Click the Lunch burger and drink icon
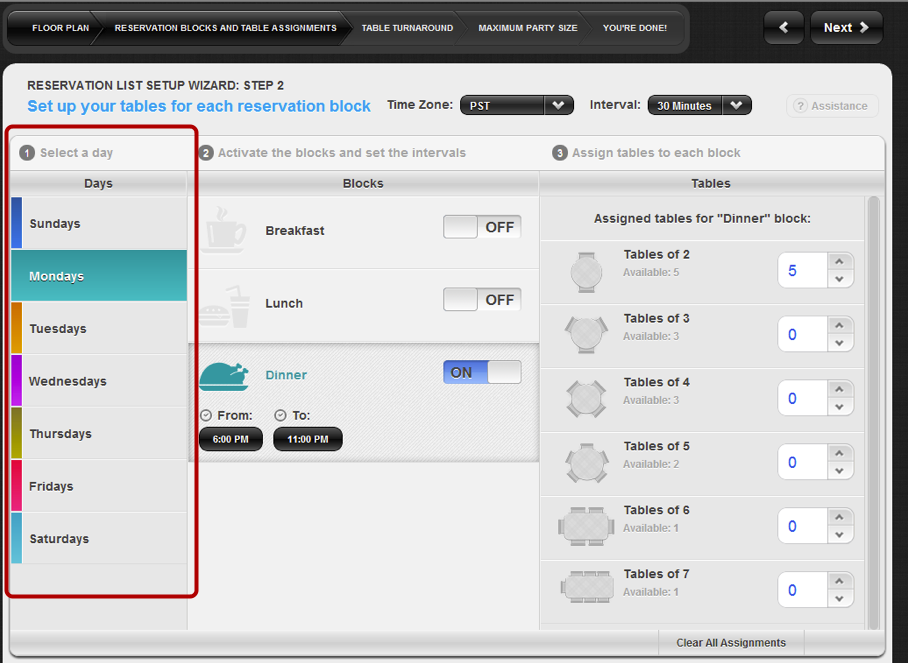908x663 pixels. pos(225,307)
